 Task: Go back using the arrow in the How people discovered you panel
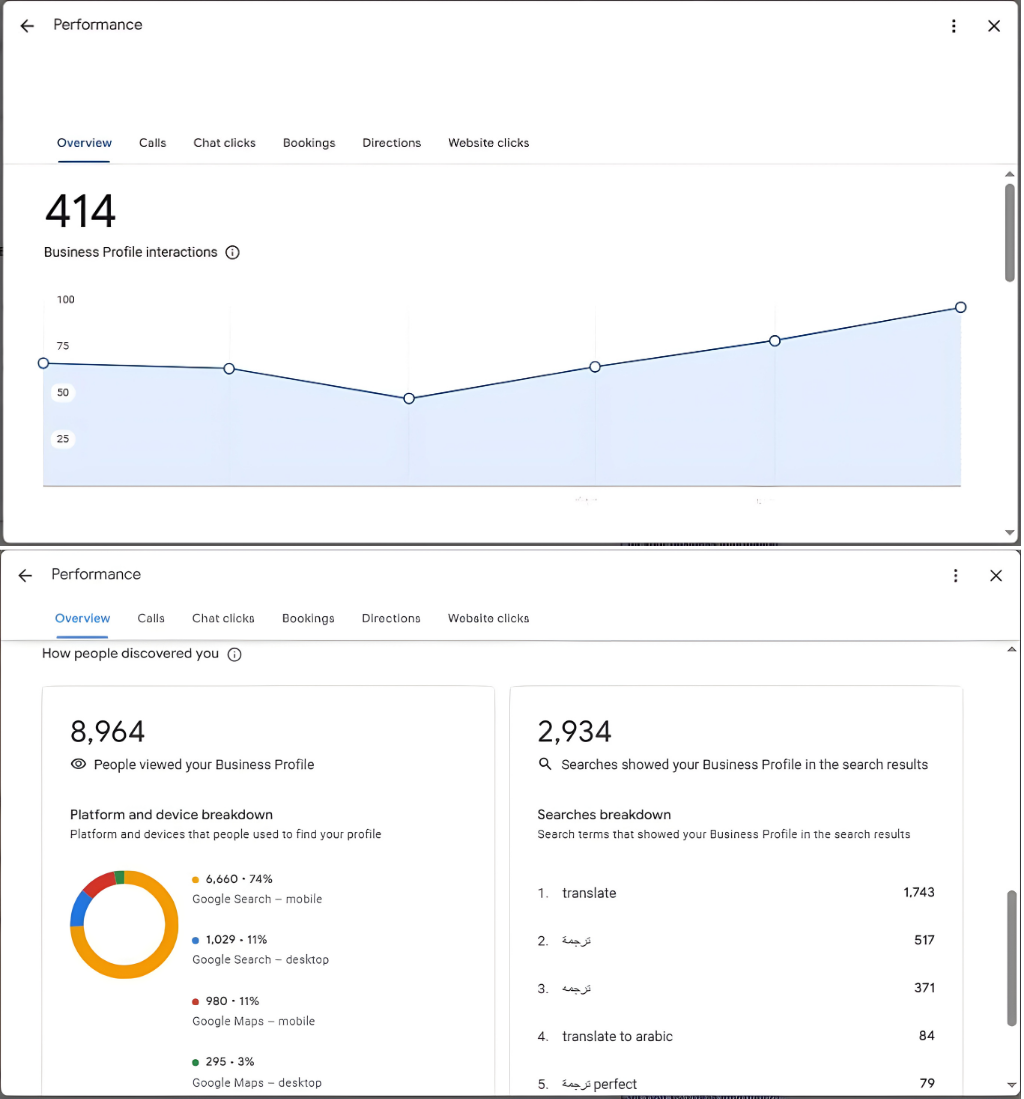pyautogui.click(x=26, y=575)
